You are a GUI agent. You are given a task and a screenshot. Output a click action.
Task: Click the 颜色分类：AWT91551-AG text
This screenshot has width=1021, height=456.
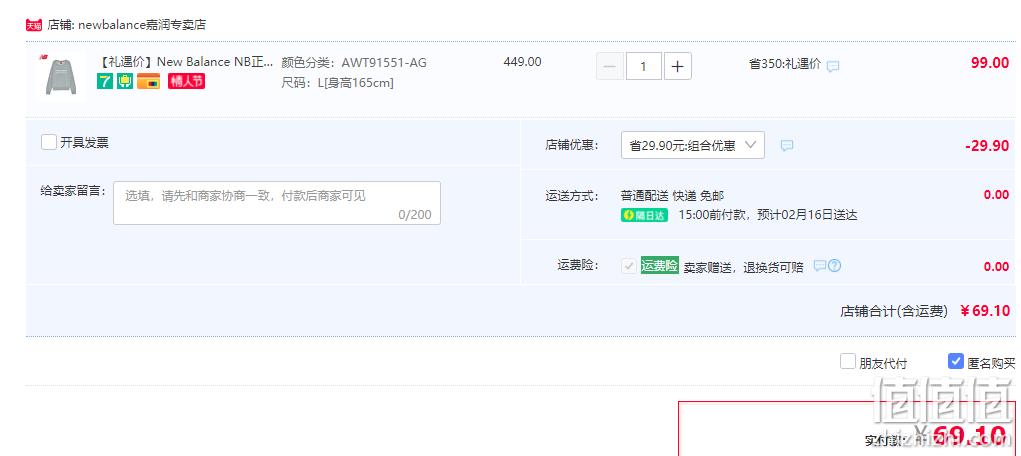pos(354,63)
